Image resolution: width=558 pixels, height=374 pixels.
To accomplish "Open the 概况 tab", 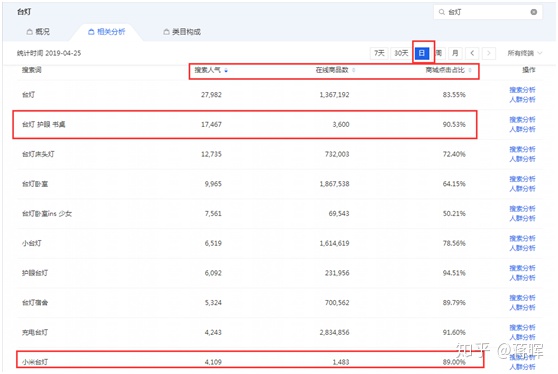I will (38, 32).
